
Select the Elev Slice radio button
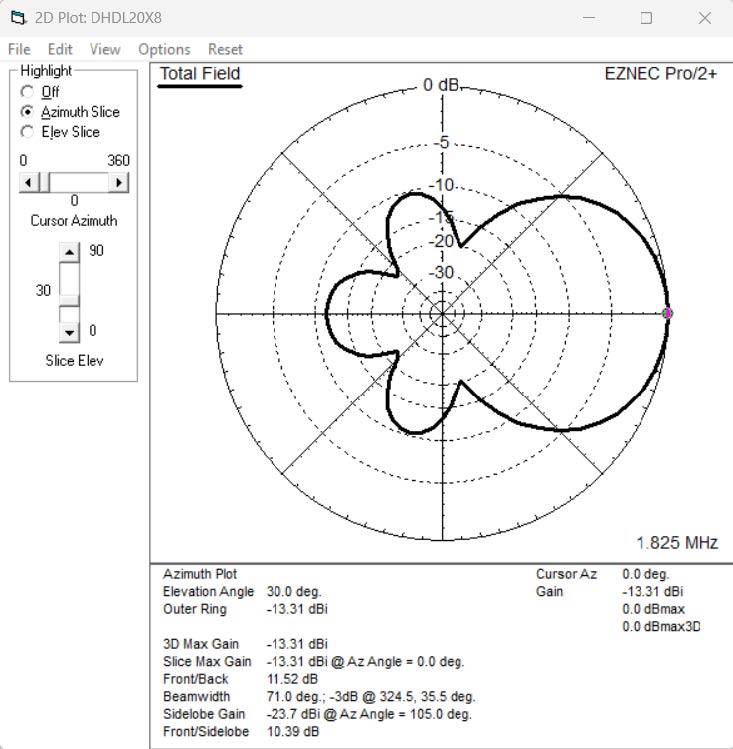click(28, 132)
